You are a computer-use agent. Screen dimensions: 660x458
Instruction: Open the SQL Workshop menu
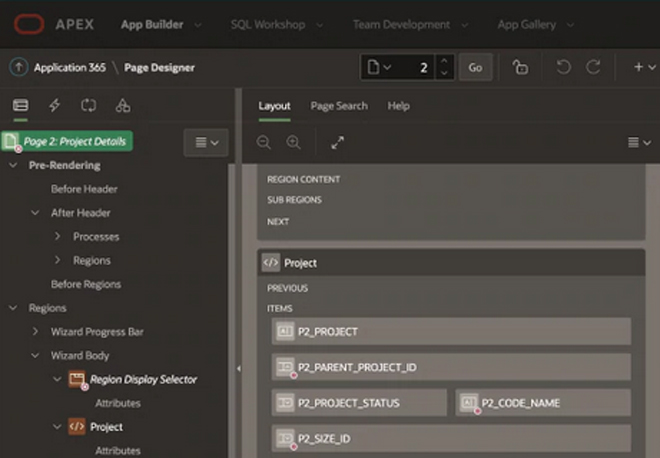[x=268, y=24]
